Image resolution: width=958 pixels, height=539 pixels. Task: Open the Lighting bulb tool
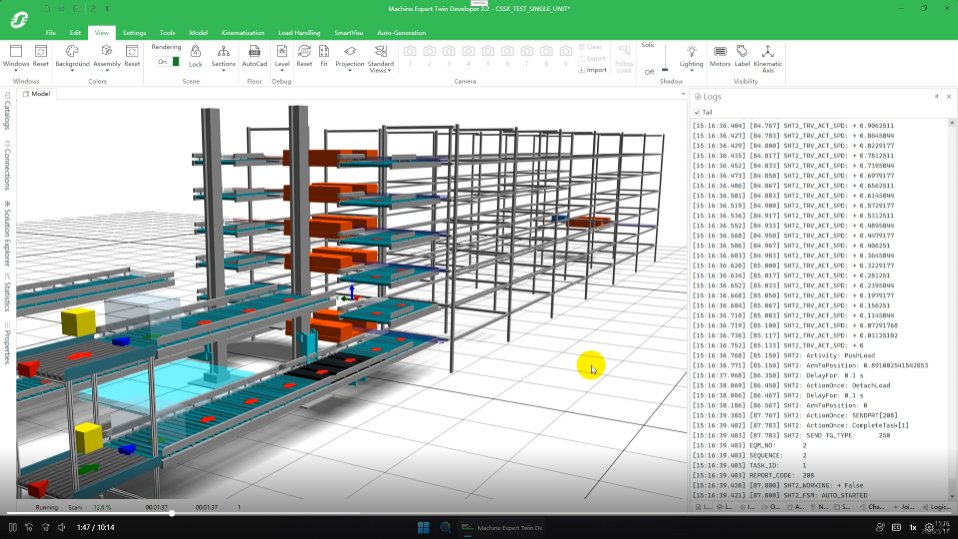(691, 55)
